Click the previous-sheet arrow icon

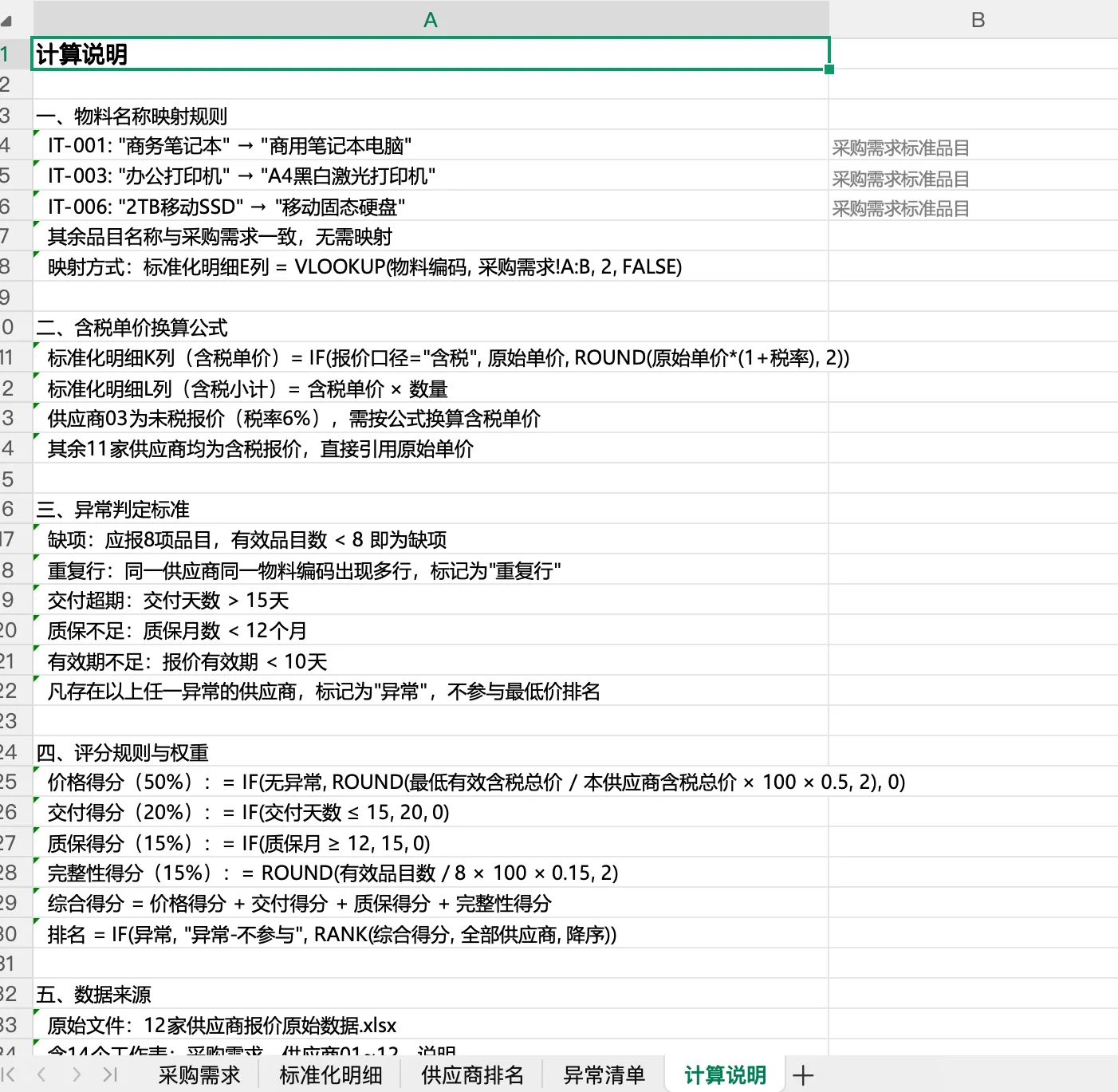coord(41,1074)
